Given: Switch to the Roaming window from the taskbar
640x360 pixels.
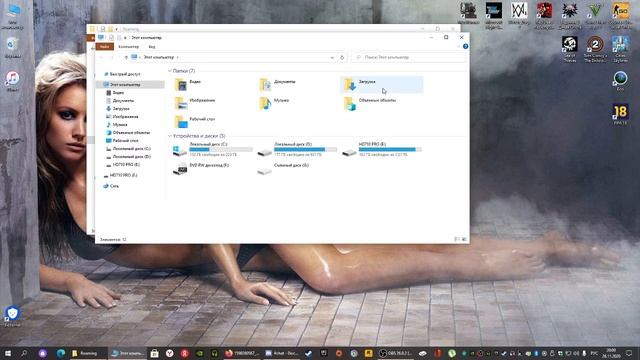Looking at the screenshot, I should pyautogui.click(x=85, y=353).
